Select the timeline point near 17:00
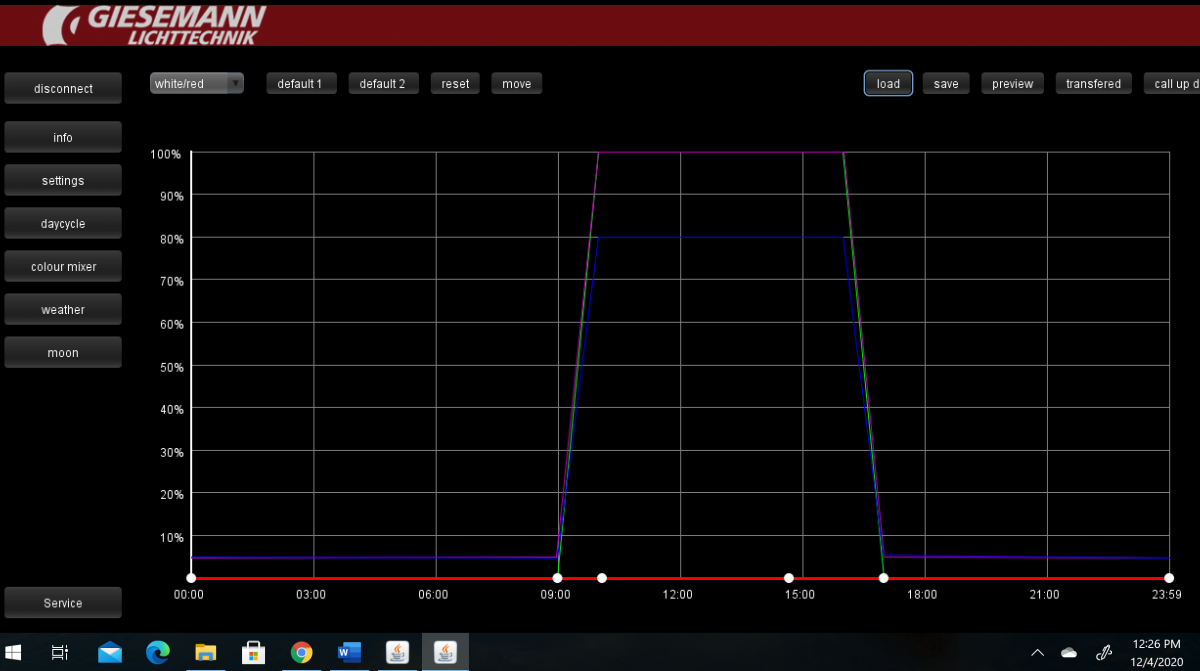 [x=883, y=578]
